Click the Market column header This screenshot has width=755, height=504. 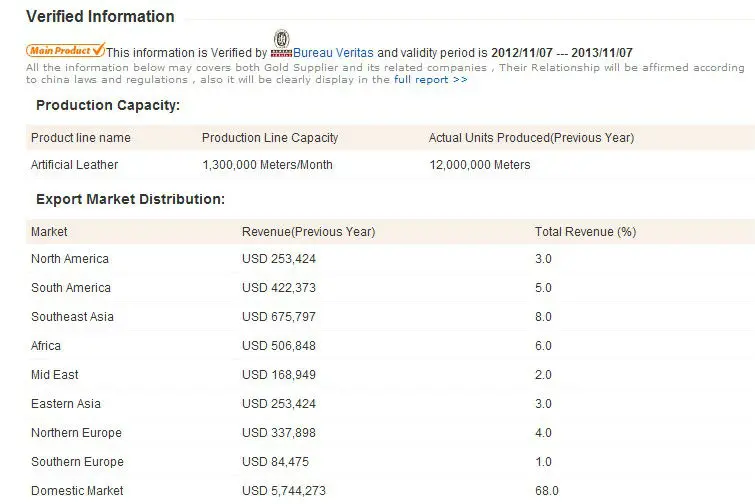point(49,232)
